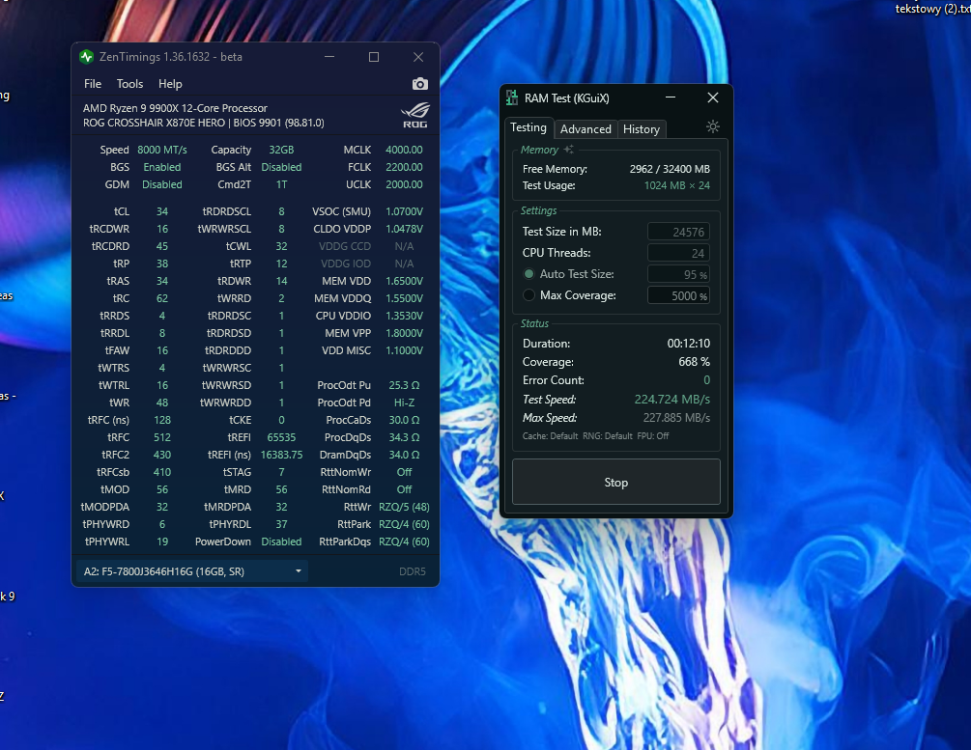Click the green ZenTimings app icon

[x=87, y=57]
